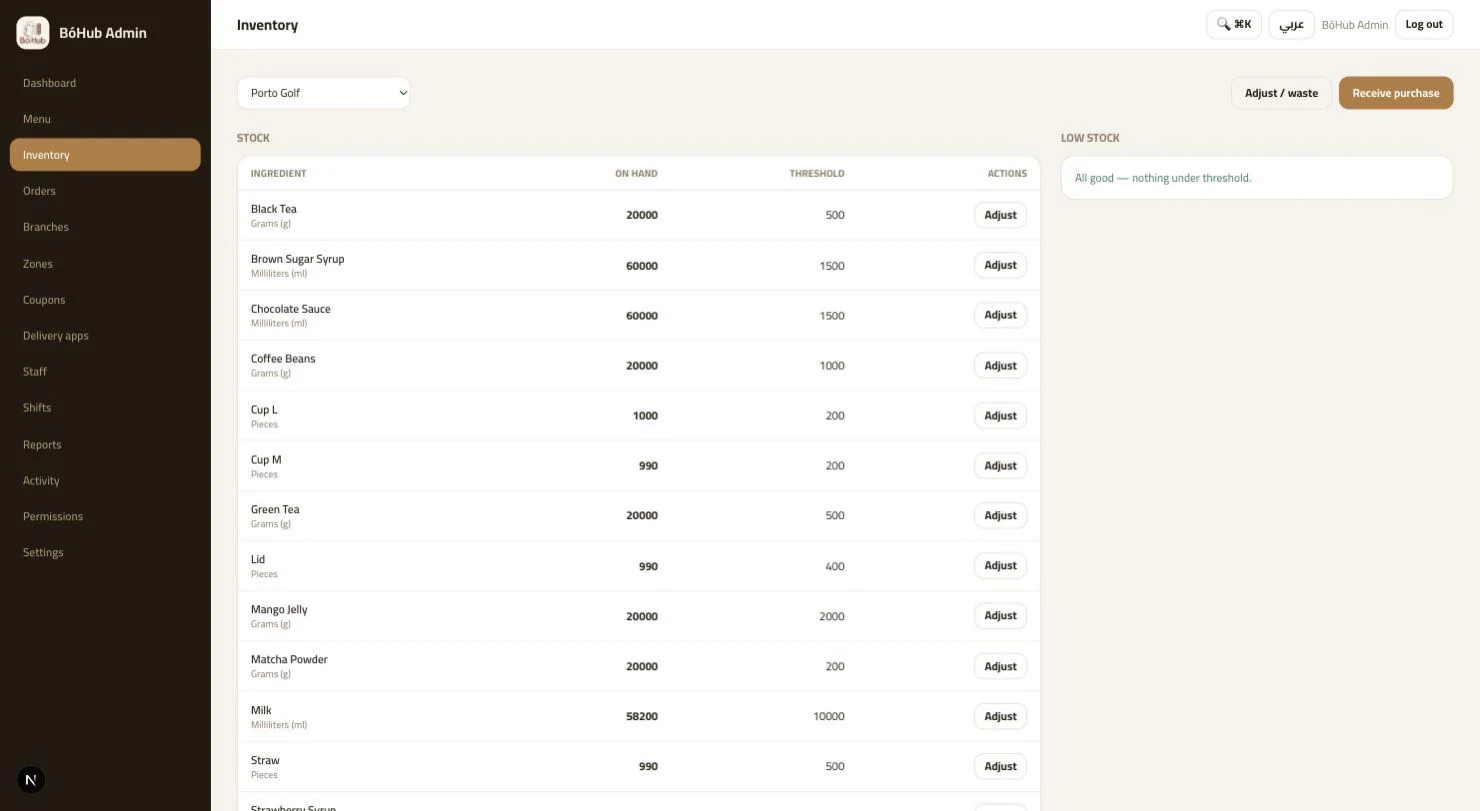Select the Black Tea ingredient name
This screenshot has height=811, width=1480.
[x=274, y=209]
